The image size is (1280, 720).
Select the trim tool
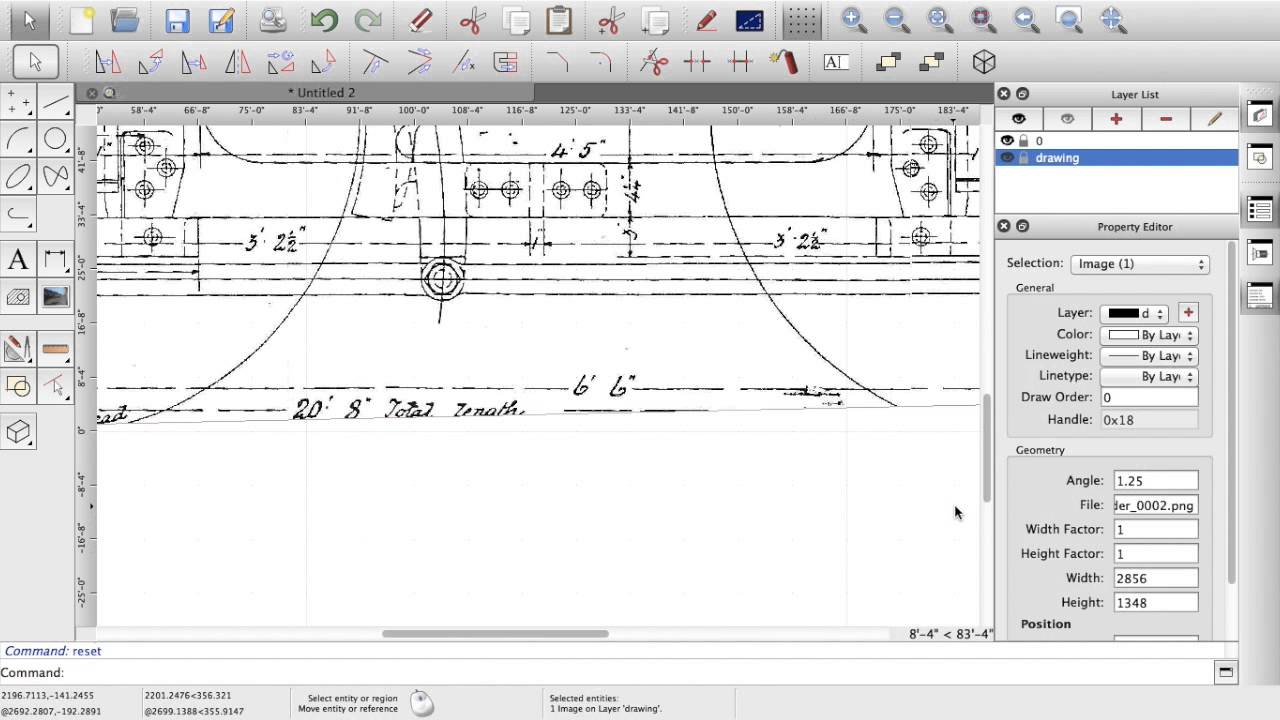tap(375, 62)
